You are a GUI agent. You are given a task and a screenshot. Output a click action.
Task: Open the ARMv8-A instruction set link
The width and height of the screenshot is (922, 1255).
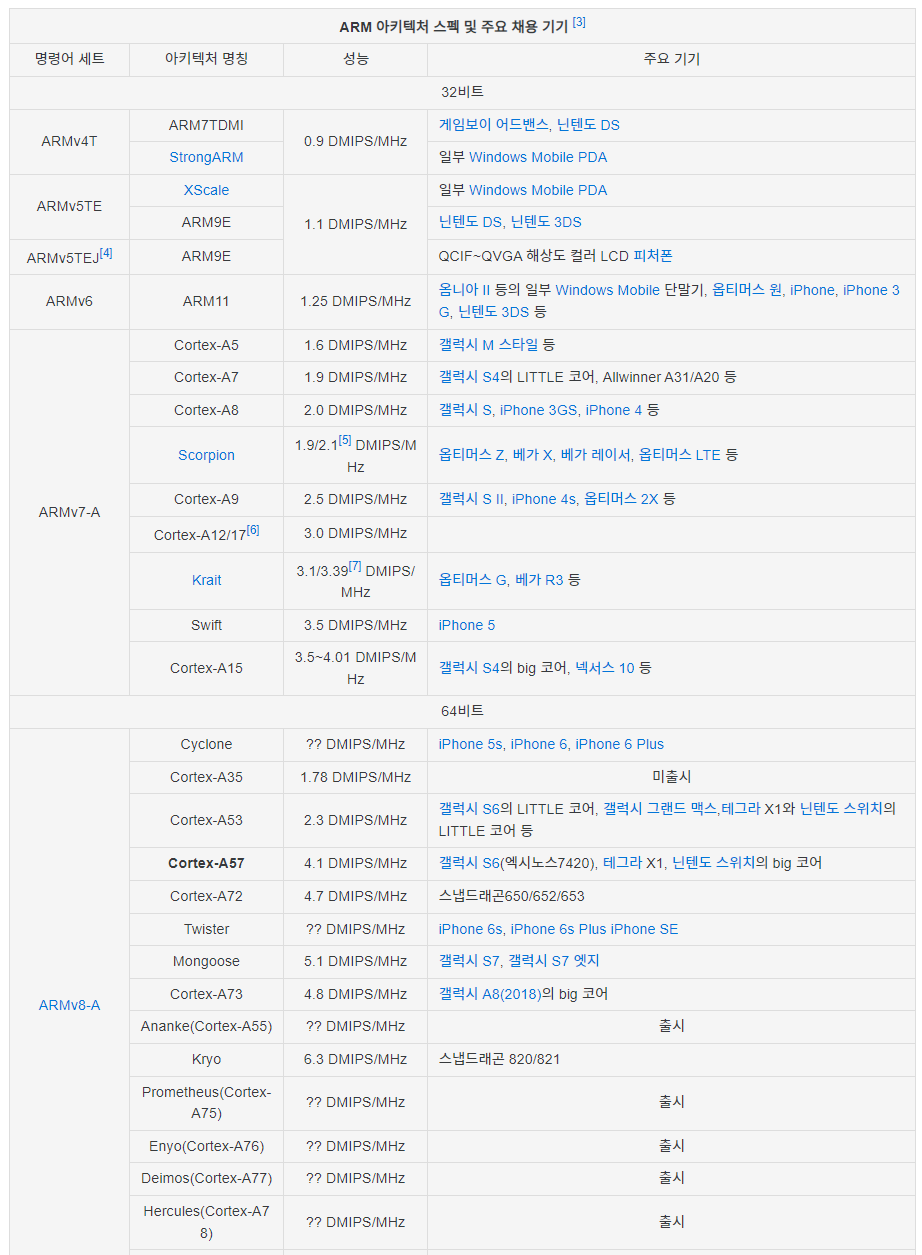69,1005
